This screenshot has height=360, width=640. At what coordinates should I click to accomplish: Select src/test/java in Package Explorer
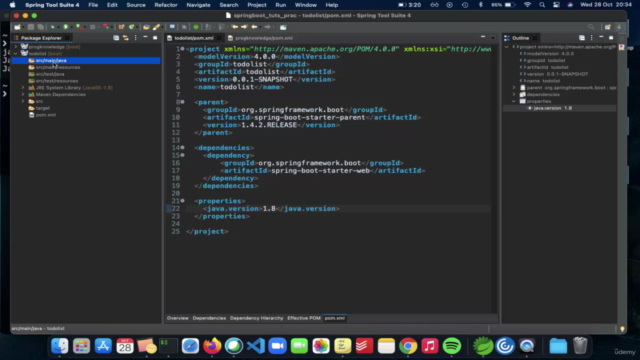click(50, 74)
